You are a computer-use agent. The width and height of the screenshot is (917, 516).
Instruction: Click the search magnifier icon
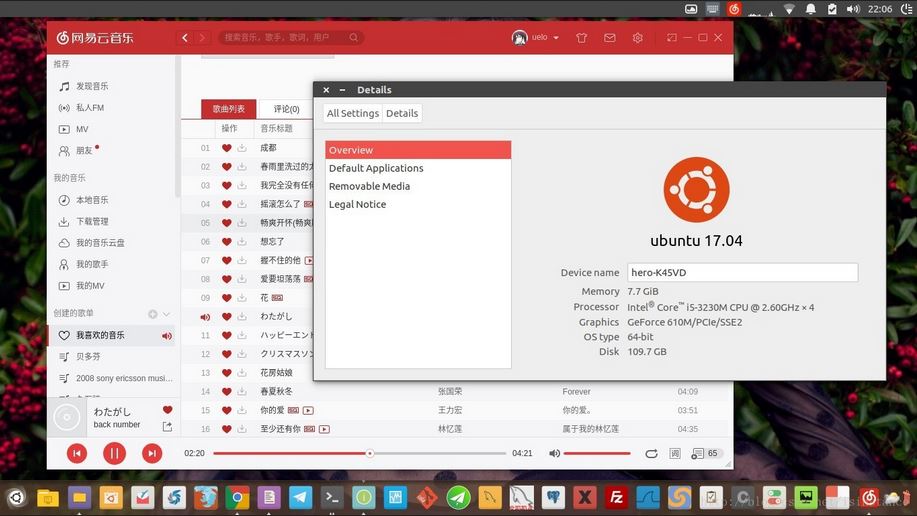tap(354, 37)
